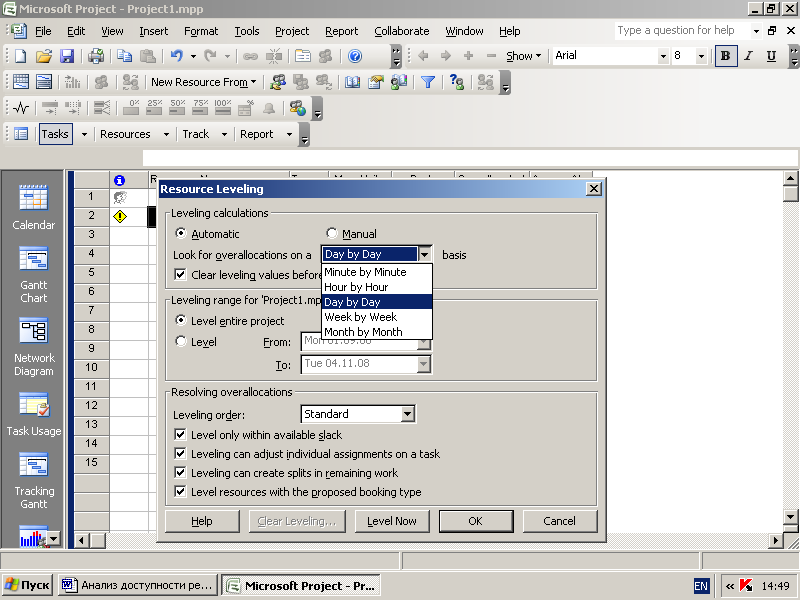This screenshot has height=600, width=800.
Task: Toggle adjust individual assignments checkbox
Action: pos(180,454)
